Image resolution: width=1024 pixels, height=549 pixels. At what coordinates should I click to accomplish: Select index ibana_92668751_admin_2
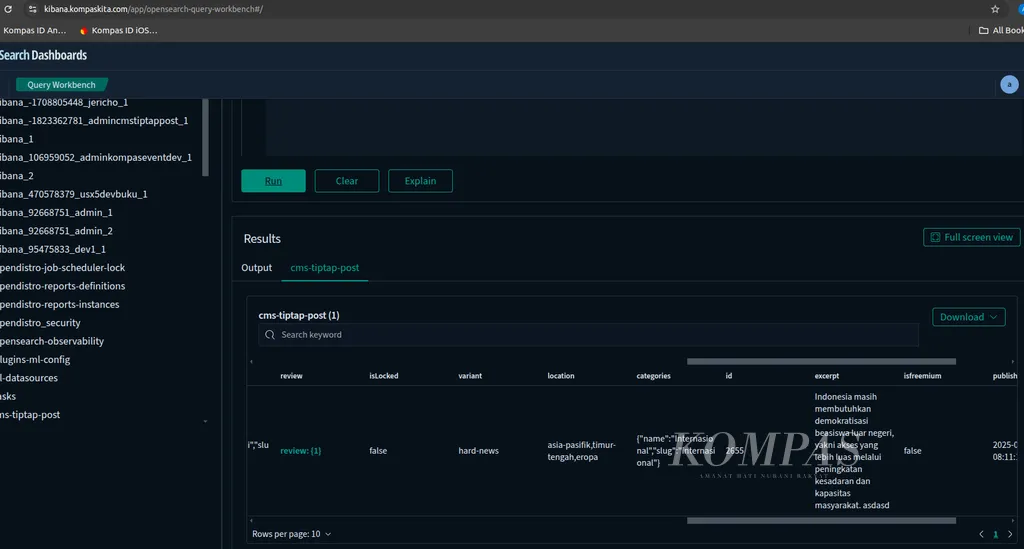pyautogui.click(x=56, y=230)
